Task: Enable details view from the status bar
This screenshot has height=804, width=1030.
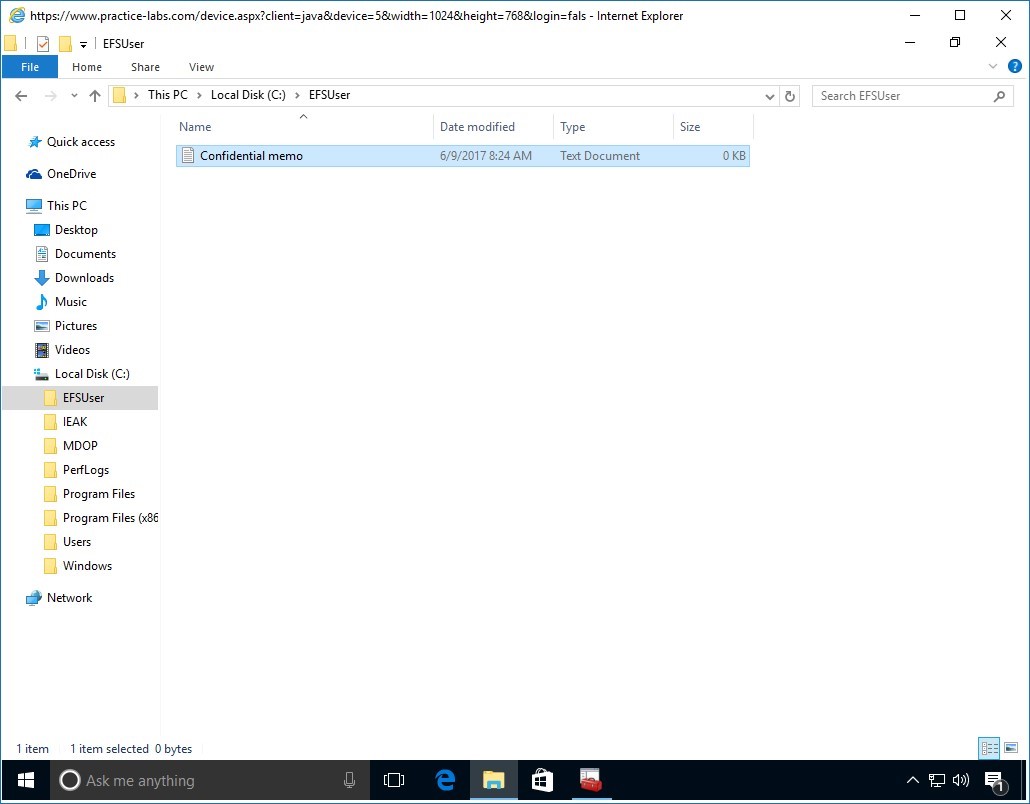Action: point(989,748)
